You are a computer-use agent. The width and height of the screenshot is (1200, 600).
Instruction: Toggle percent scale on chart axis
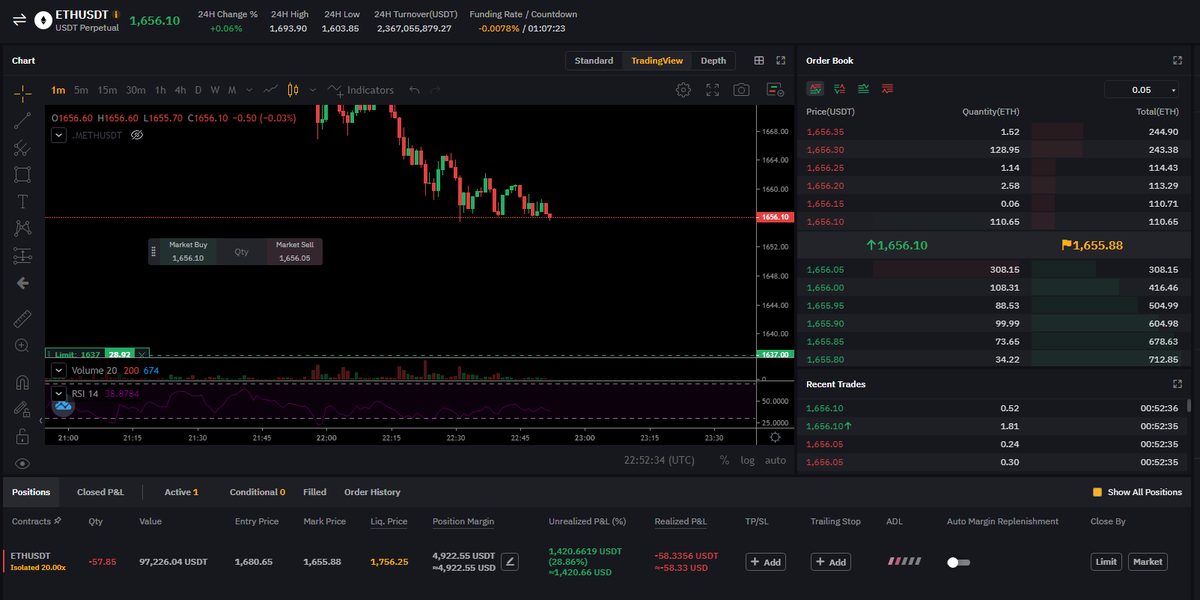724,460
